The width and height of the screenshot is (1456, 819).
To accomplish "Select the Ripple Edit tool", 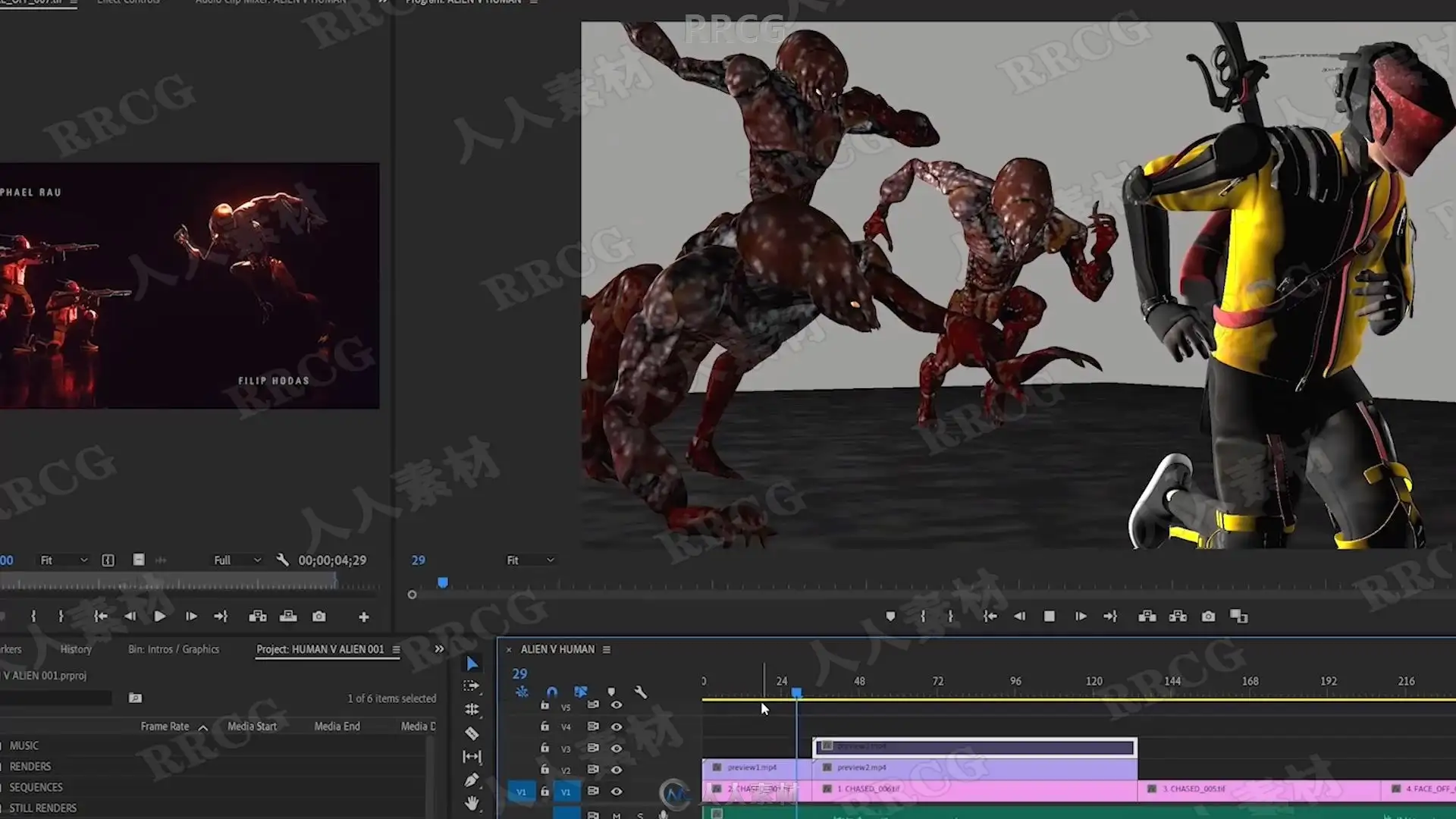I will pos(472,710).
